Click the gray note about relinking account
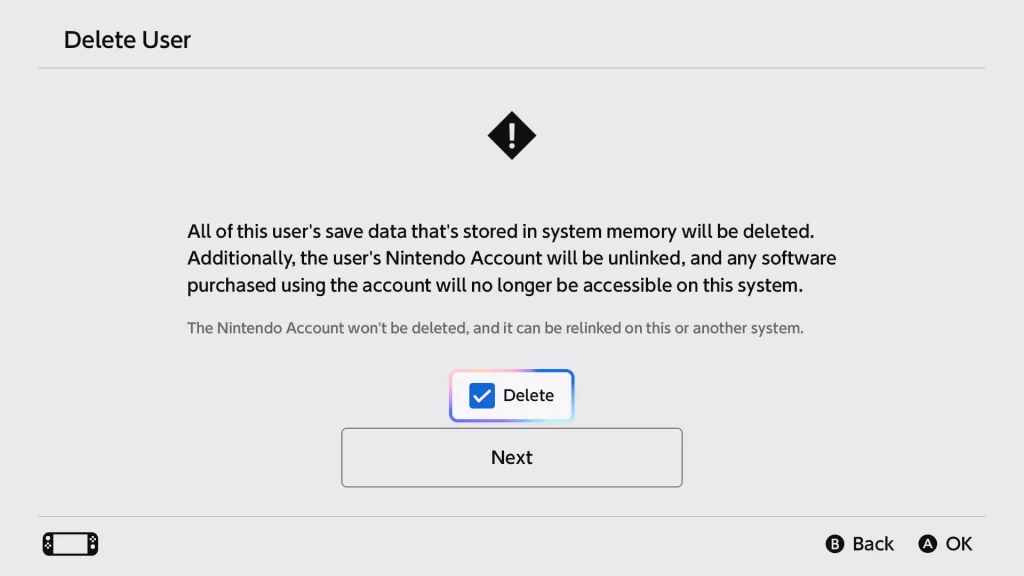Image resolution: width=1024 pixels, height=576 pixels. pos(495,328)
